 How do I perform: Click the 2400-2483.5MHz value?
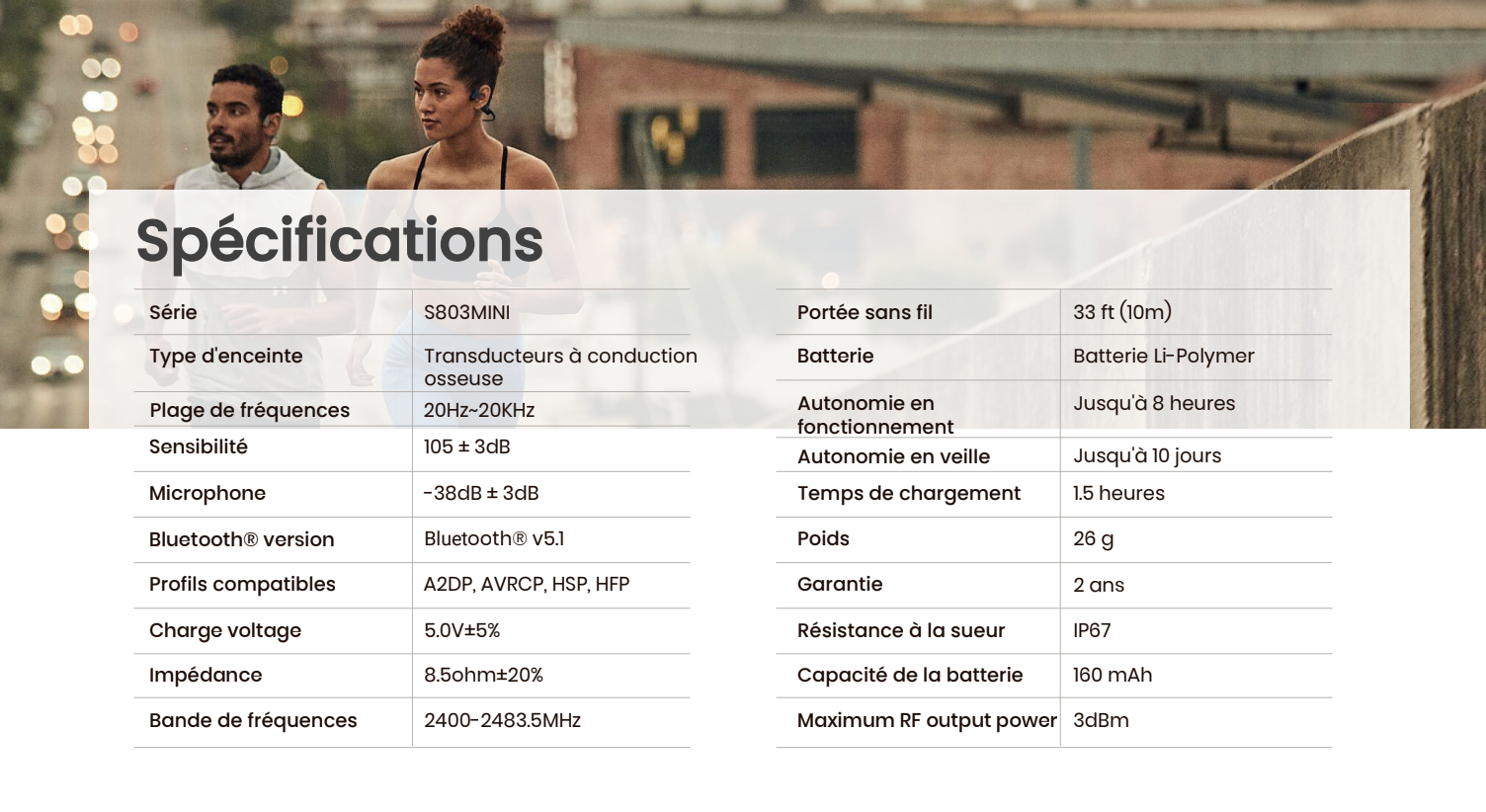503,720
